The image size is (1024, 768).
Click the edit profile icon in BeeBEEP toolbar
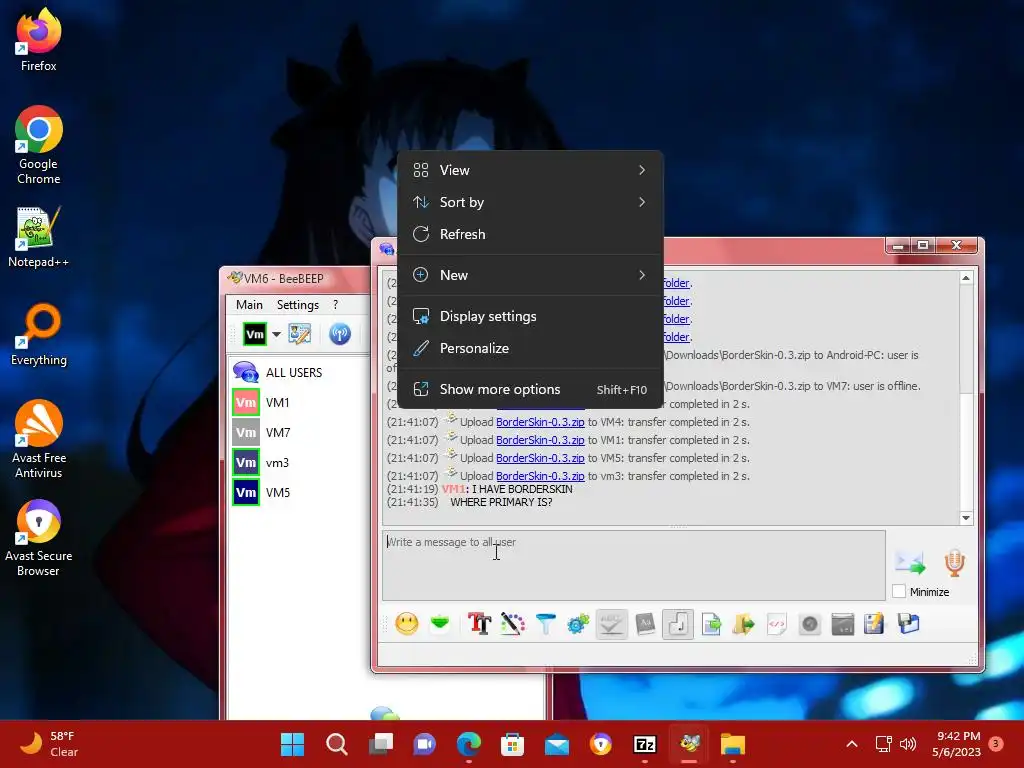[300, 334]
